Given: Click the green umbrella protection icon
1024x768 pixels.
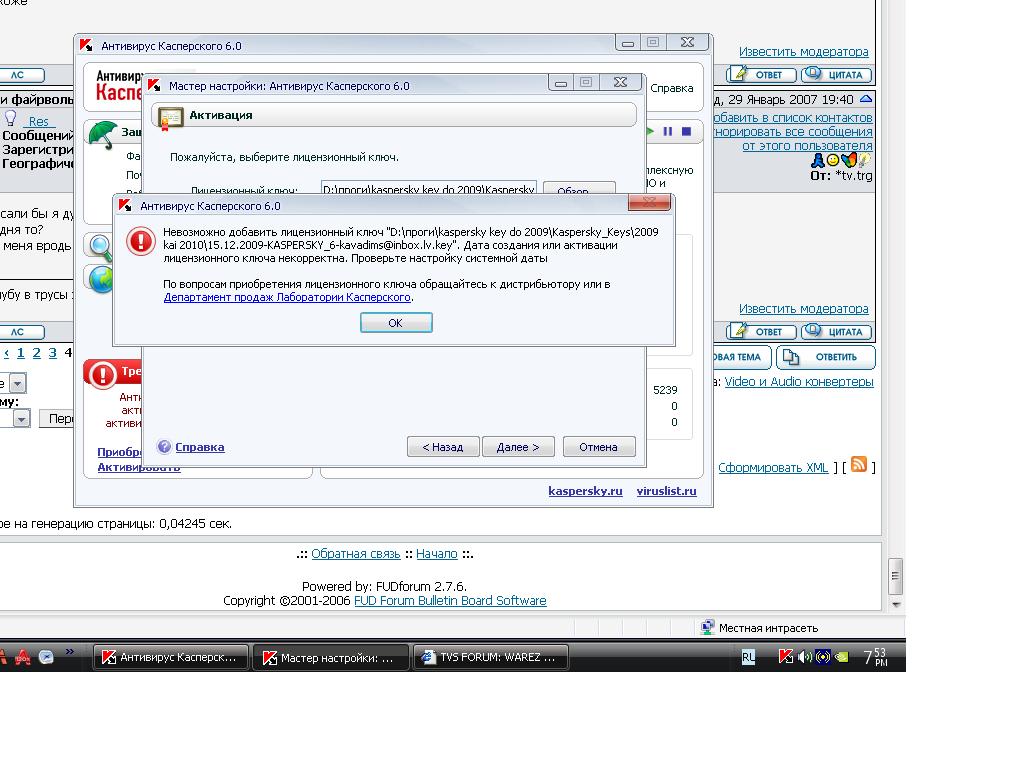Looking at the screenshot, I should [102, 134].
